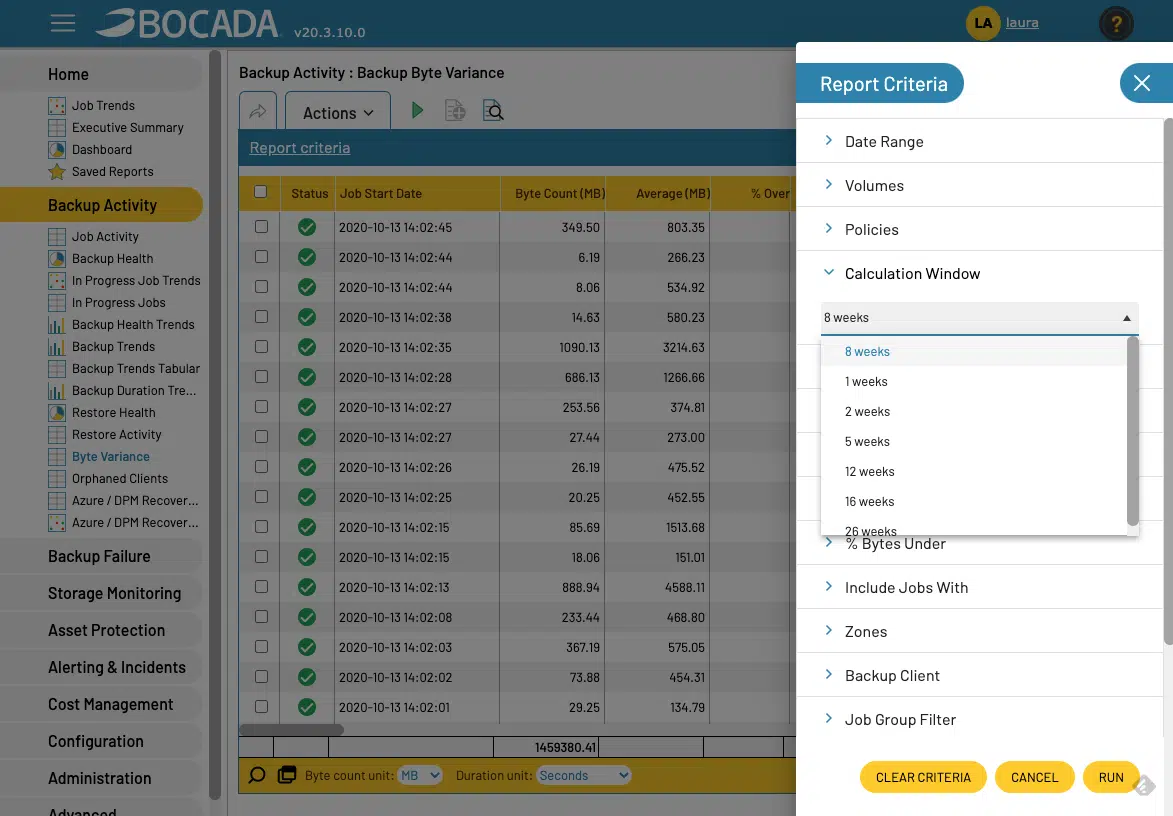The height and width of the screenshot is (816, 1173).
Task: Open the hamburger navigation menu
Action: point(63,23)
